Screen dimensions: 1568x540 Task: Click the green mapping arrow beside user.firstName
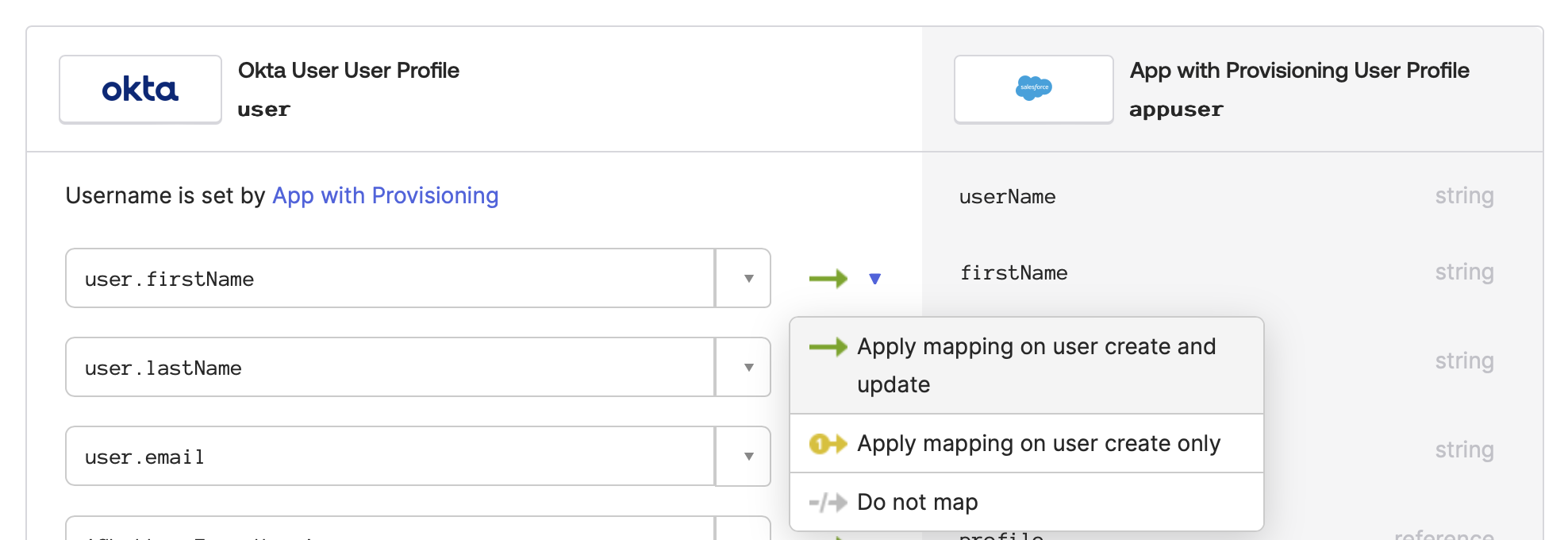(x=828, y=279)
